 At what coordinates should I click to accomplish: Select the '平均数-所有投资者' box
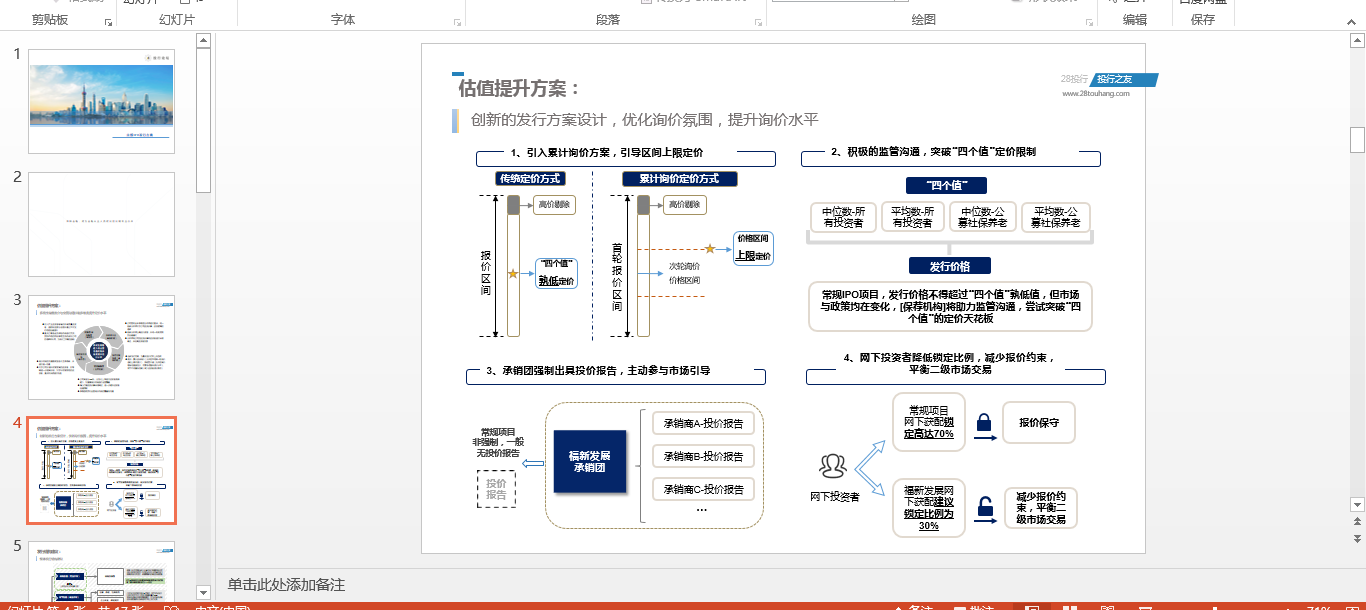tap(912, 217)
